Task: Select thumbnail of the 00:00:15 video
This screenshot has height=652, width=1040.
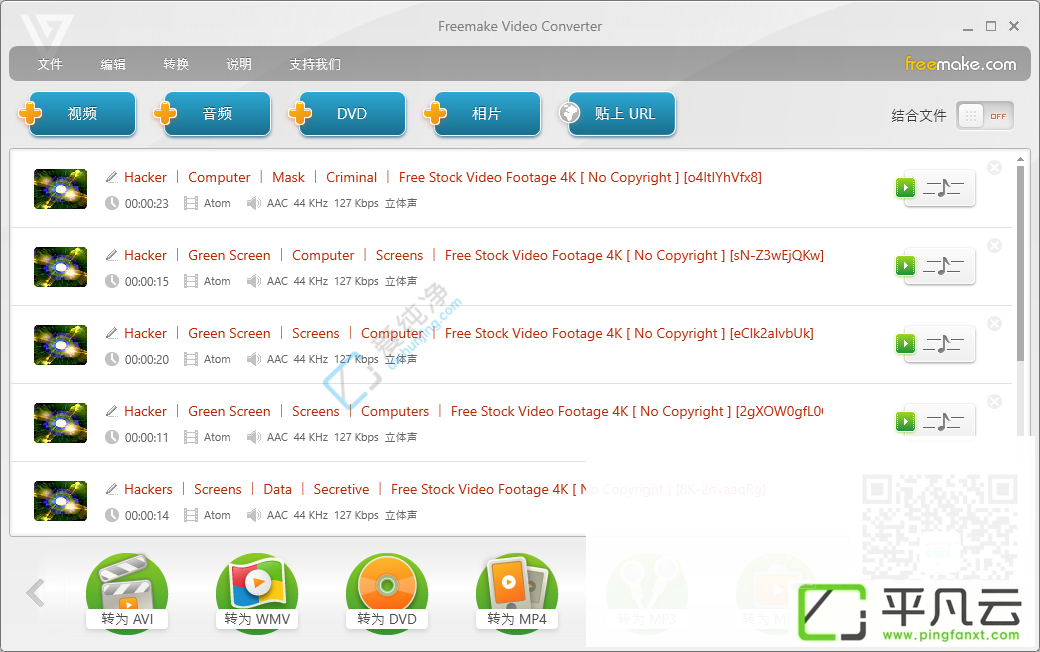Action: [60, 267]
